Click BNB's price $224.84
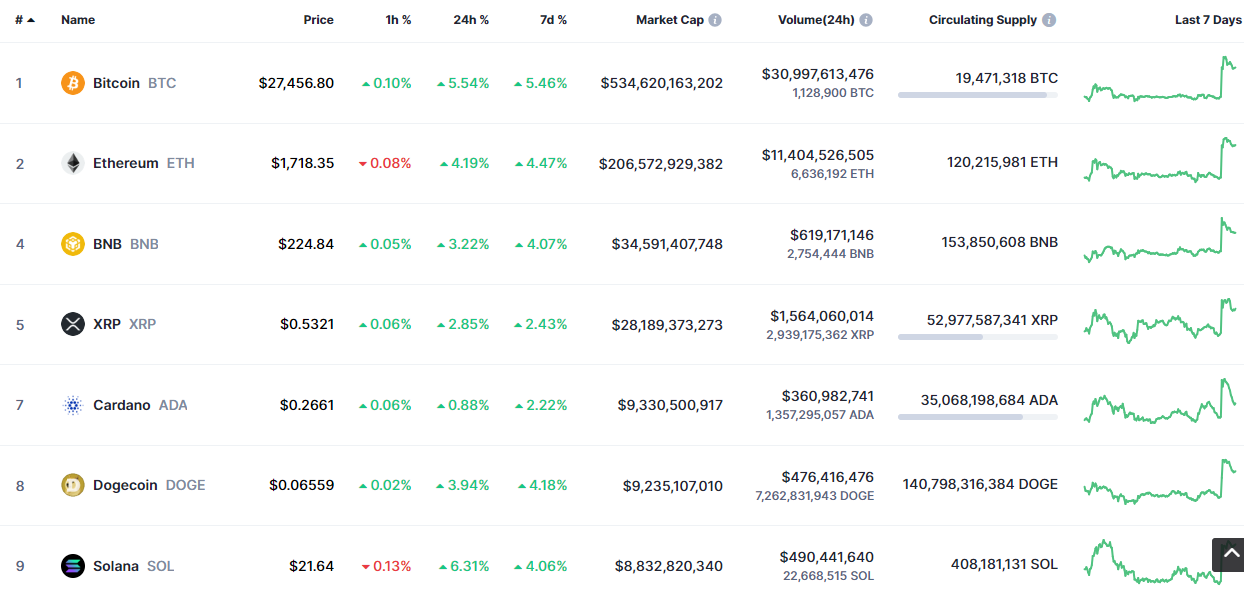The height and width of the screenshot is (592, 1244). (x=307, y=244)
